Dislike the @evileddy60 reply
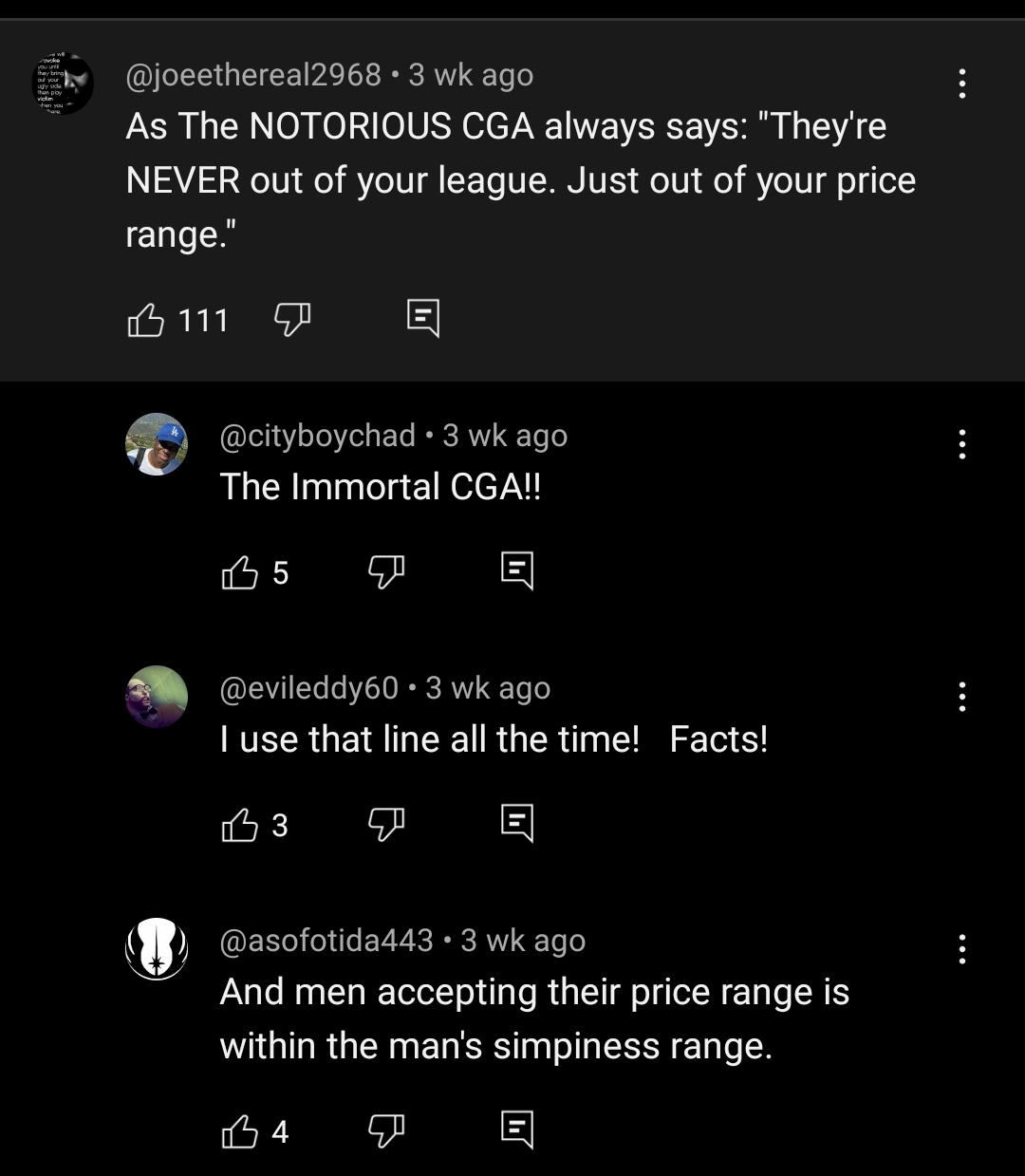Screen dimensions: 1025x1176 [386, 824]
